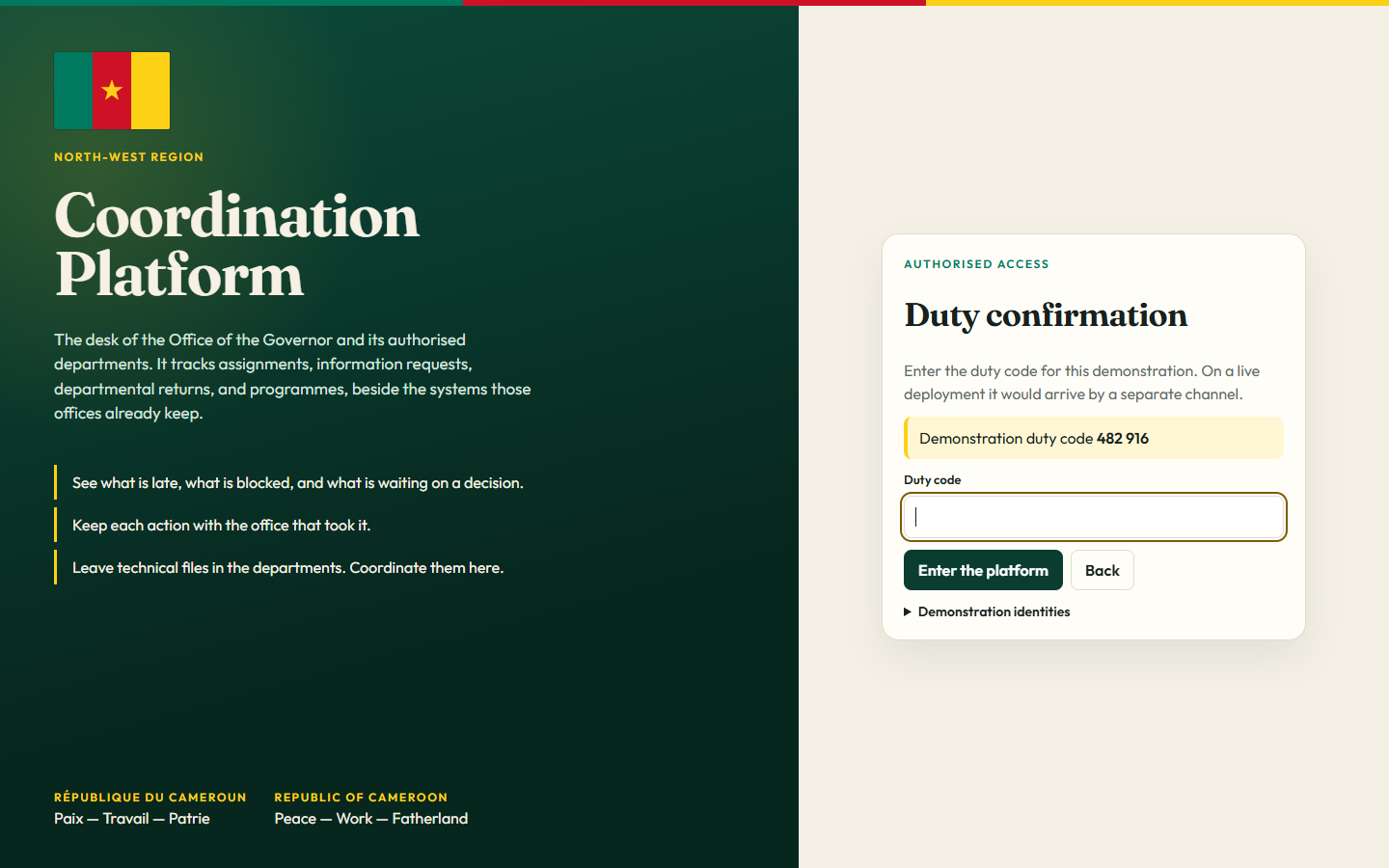Click the RÉPUBLIQUE DU CAMEROUN label
This screenshot has width=1389, height=868.
[150, 798]
